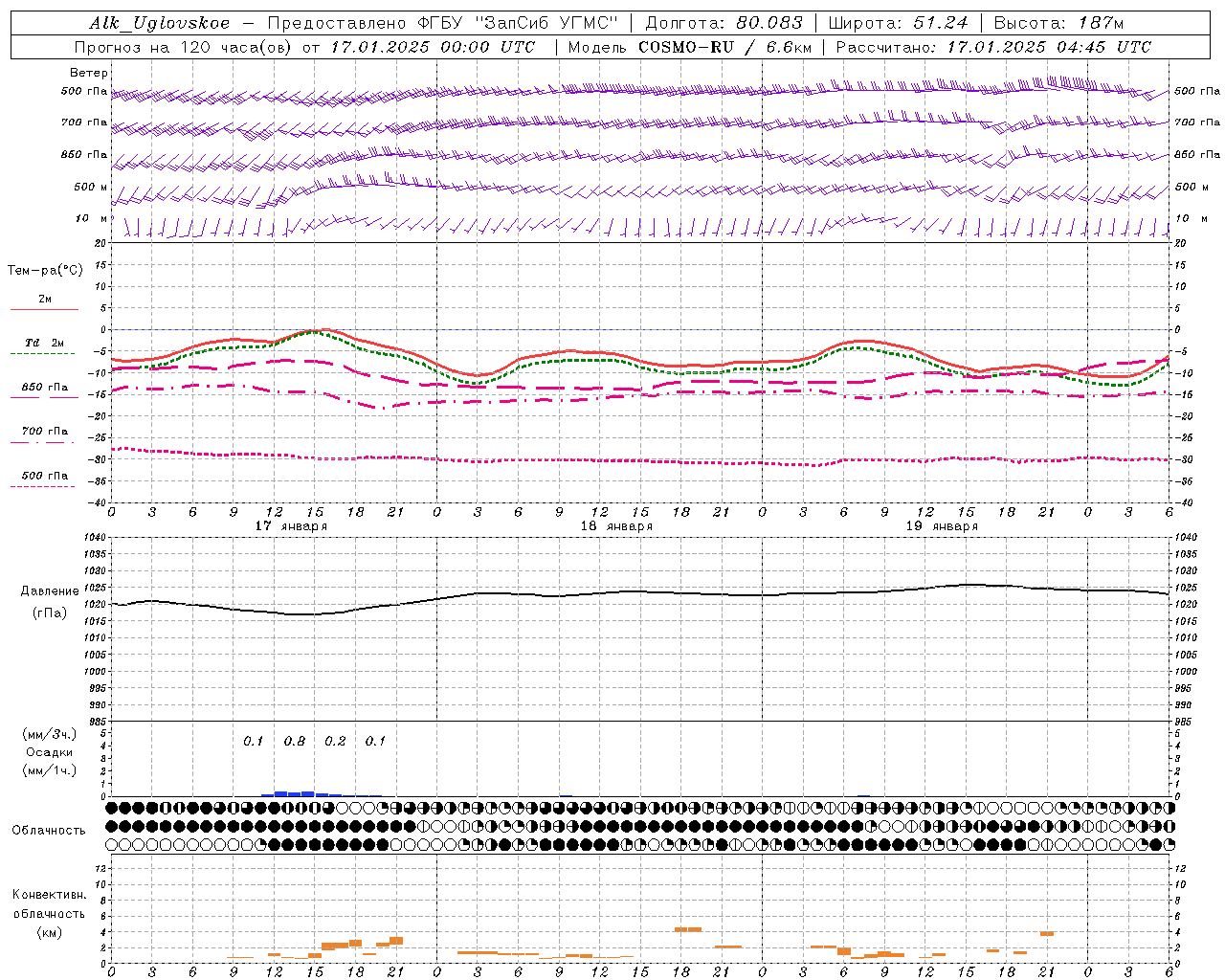
Task: Click the solid red 2м legend line sample
Action: pos(44,309)
